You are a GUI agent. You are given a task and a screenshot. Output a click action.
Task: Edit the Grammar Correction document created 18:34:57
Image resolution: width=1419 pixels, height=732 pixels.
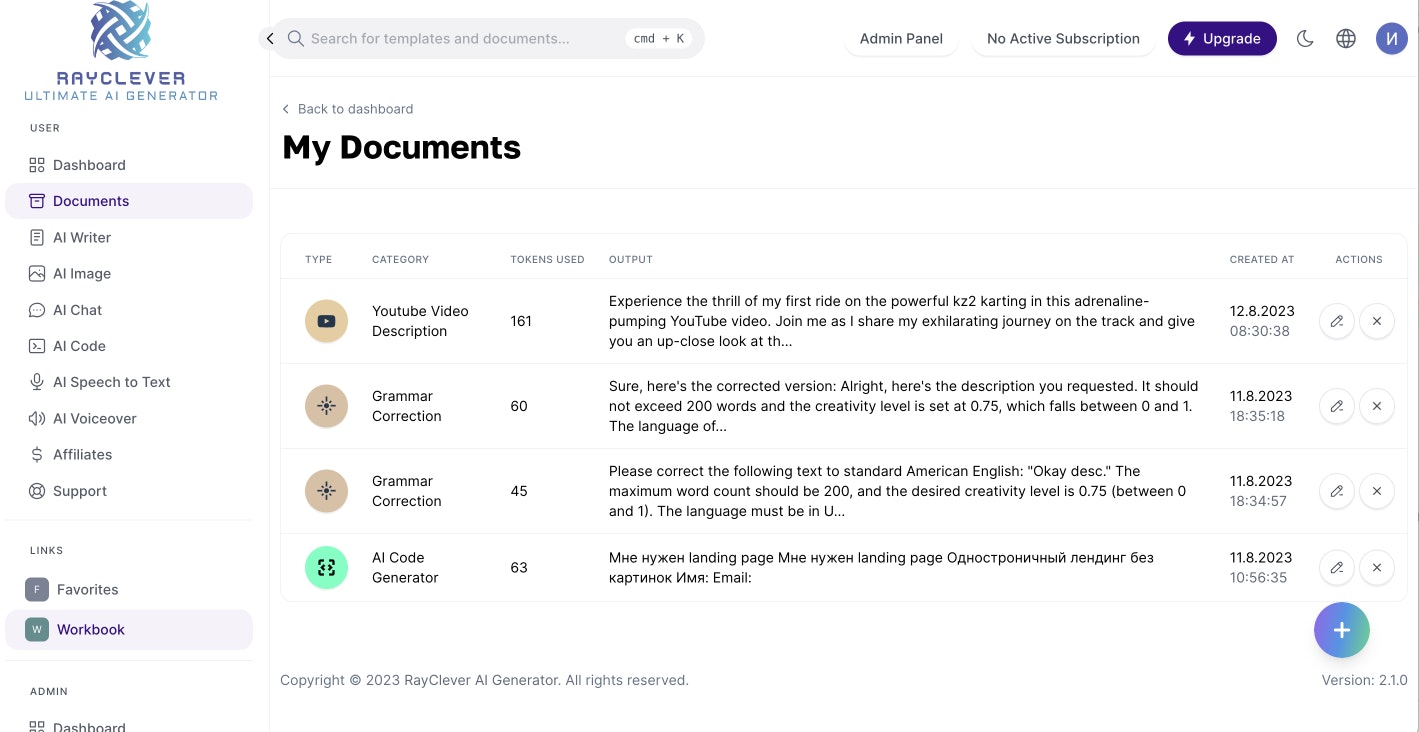pyautogui.click(x=1337, y=491)
